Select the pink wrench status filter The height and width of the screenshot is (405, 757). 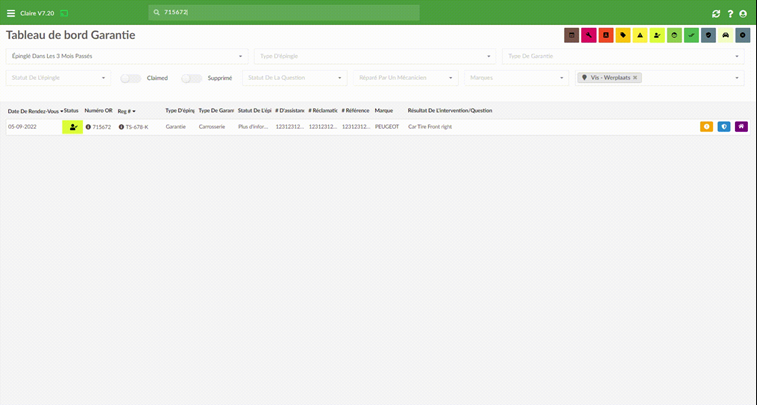(x=589, y=35)
